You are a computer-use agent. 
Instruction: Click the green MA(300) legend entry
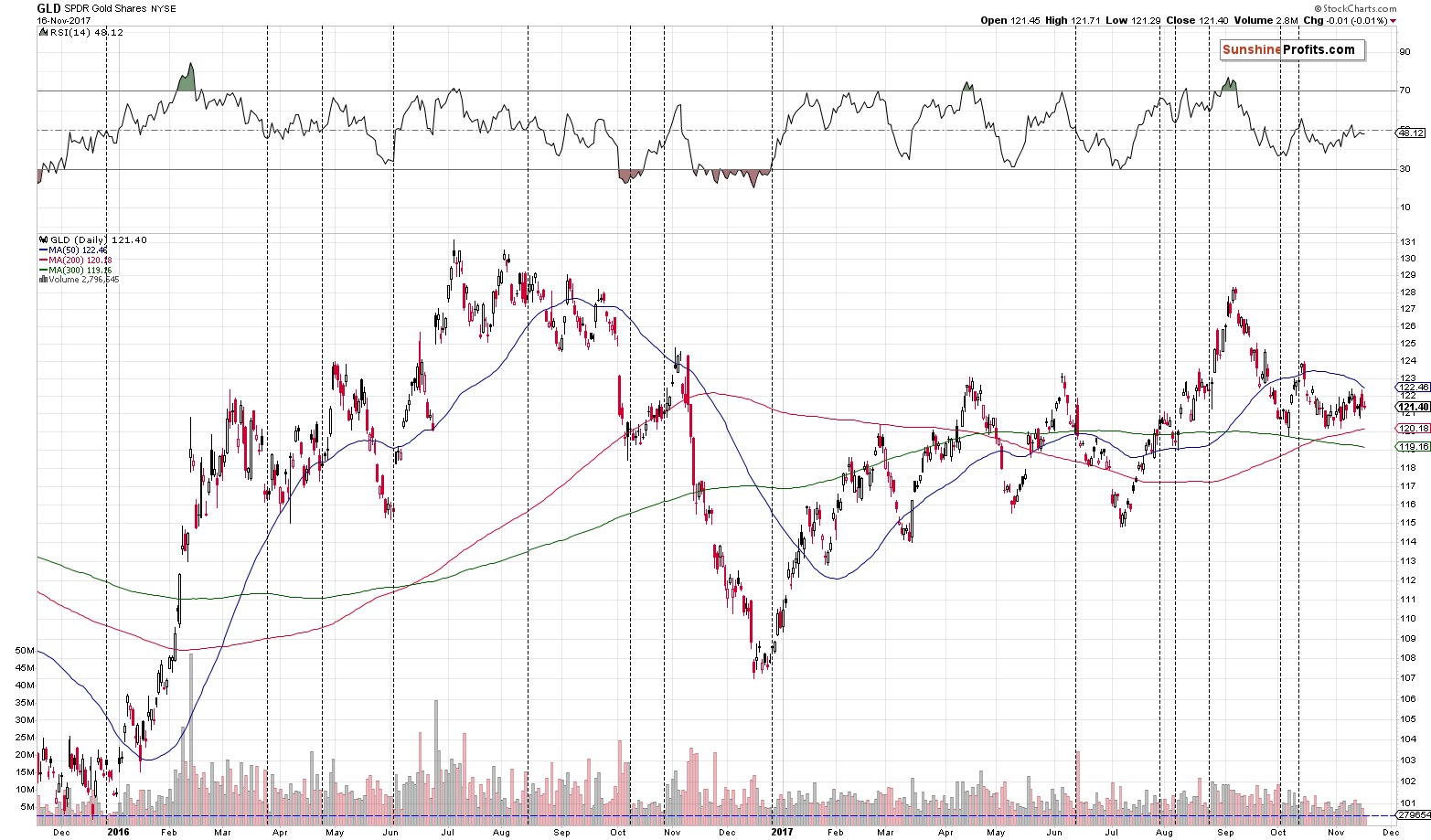click(x=75, y=270)
